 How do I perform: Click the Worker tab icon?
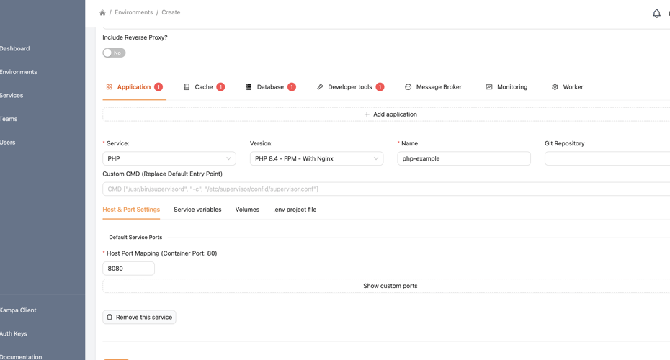[x=555, y=87]
